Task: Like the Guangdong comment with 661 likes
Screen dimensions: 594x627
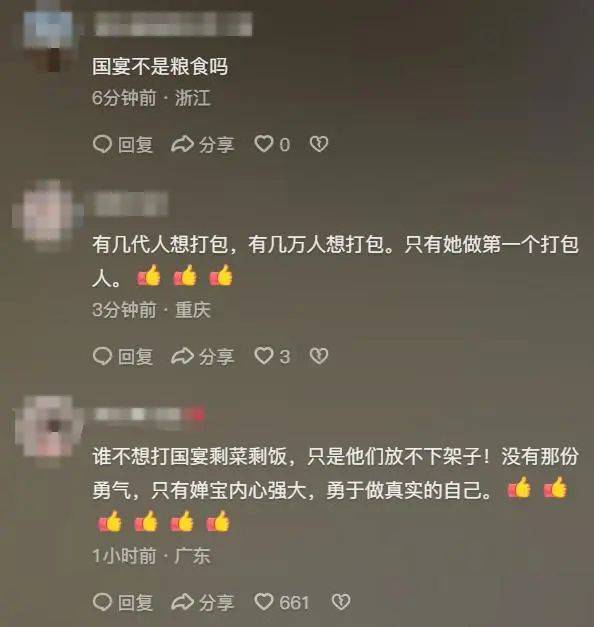Action: point(282,602)
